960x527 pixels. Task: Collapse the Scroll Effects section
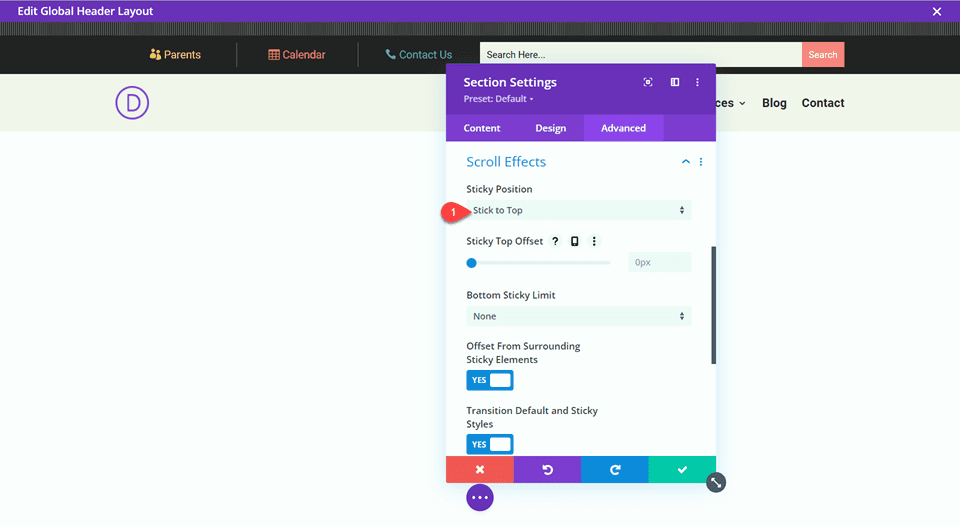[x=686, y=162]
